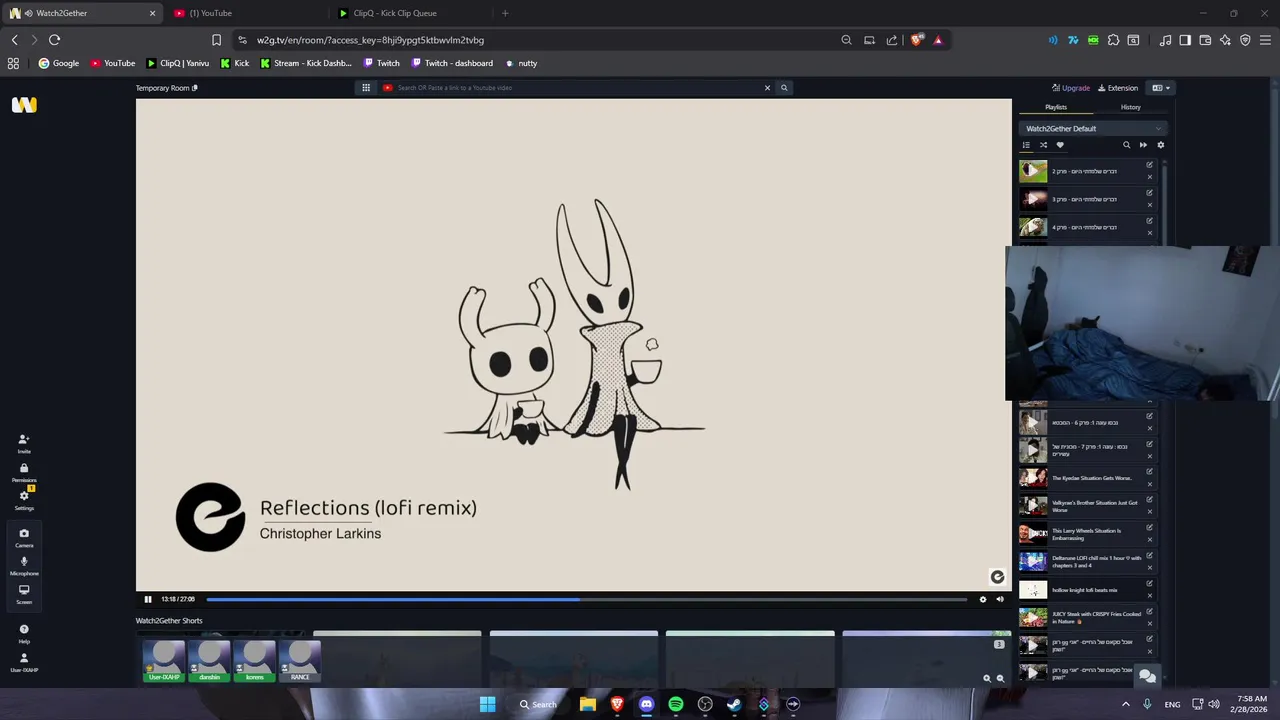
Task: Click the browser address bar URL
Action: pos(370,40)
